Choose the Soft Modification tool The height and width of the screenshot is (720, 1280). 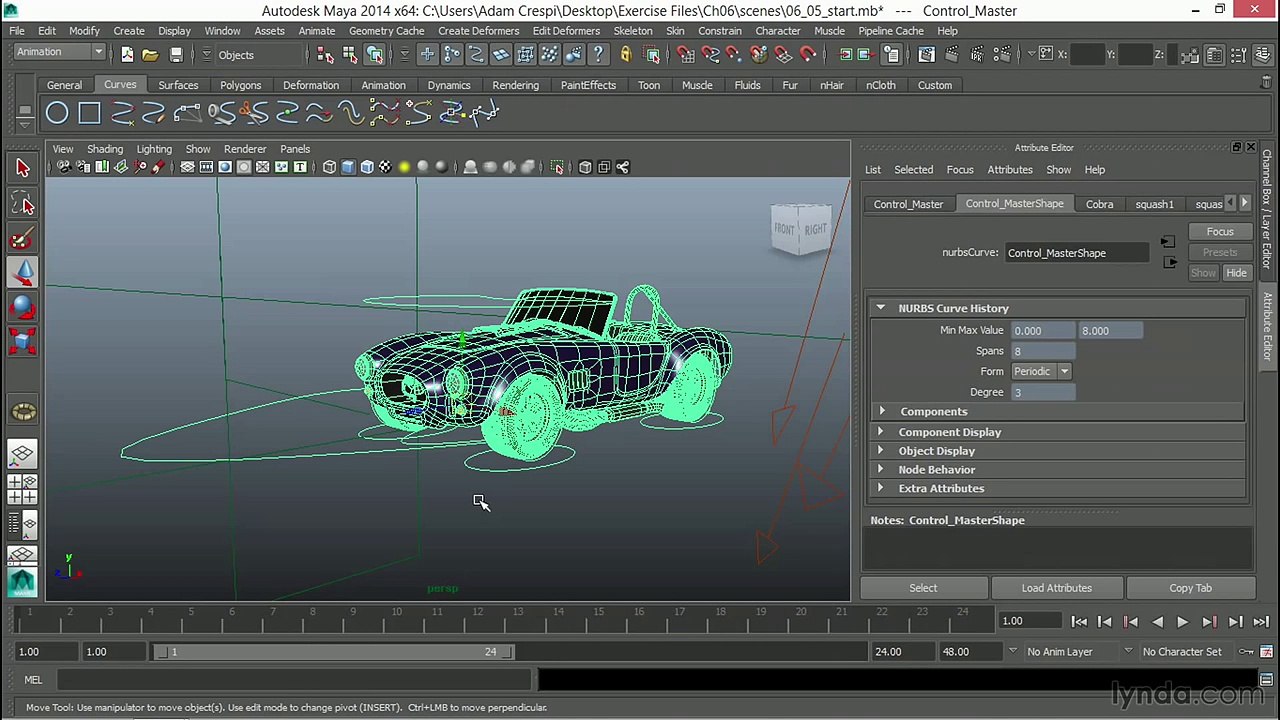(23, 410)
